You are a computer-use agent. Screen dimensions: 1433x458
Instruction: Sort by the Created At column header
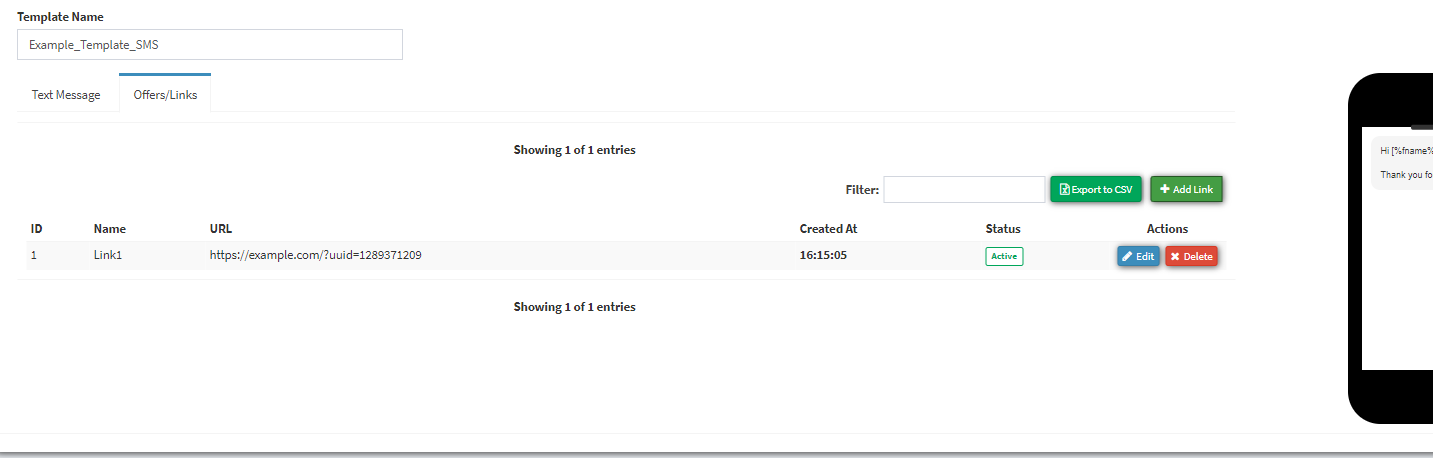pyautogui.click(x=828, y=229)
